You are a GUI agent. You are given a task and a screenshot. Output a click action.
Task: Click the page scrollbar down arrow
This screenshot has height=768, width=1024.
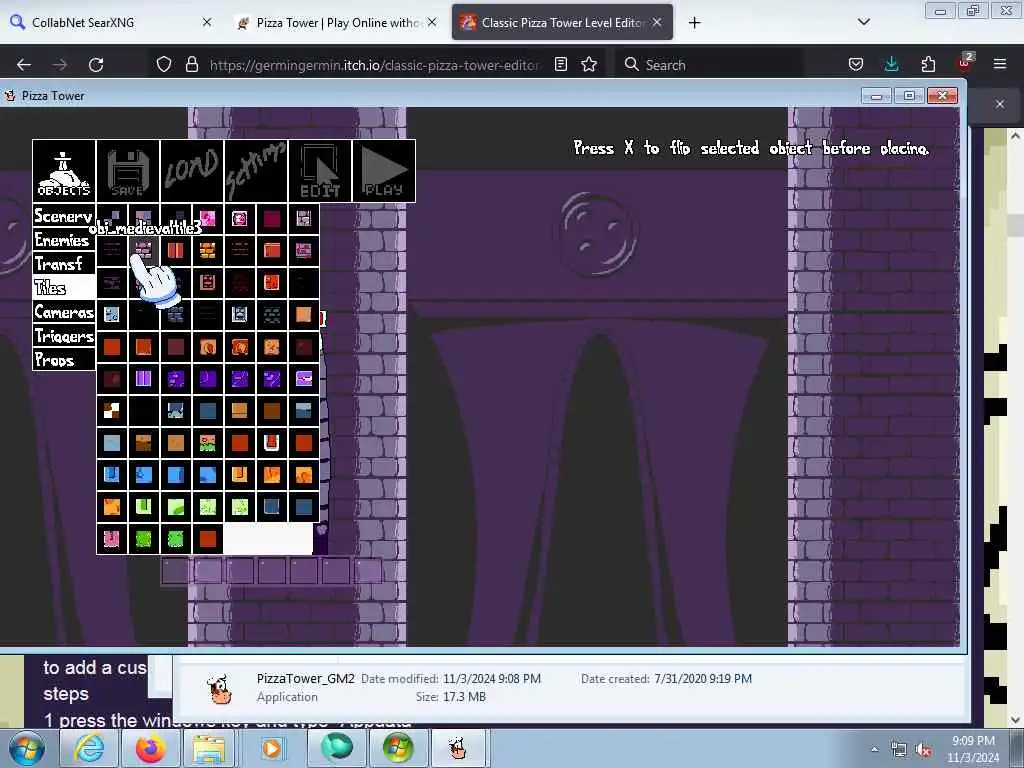[x=1015, y=719]
